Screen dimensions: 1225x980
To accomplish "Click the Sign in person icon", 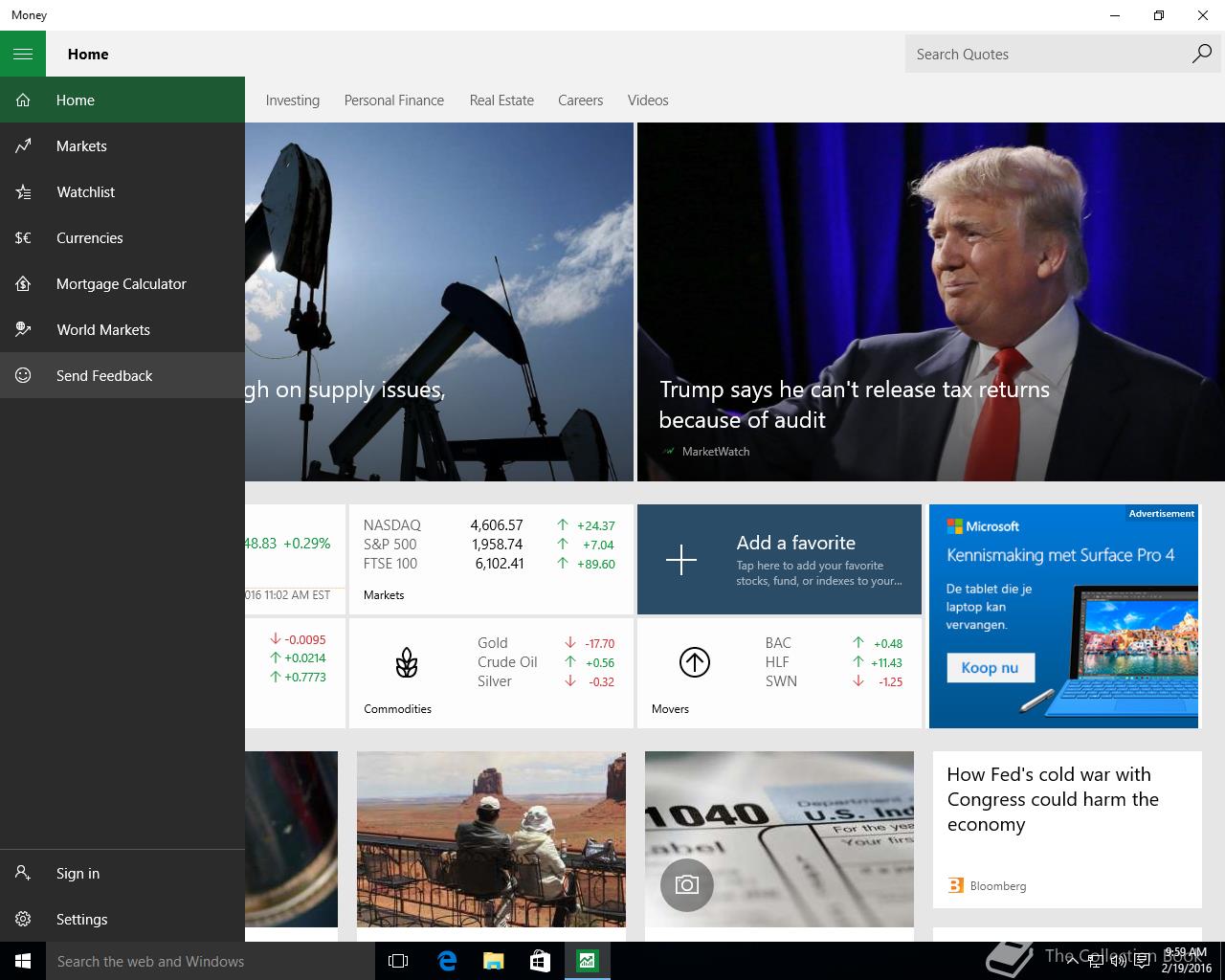I will tap(23, 873).
